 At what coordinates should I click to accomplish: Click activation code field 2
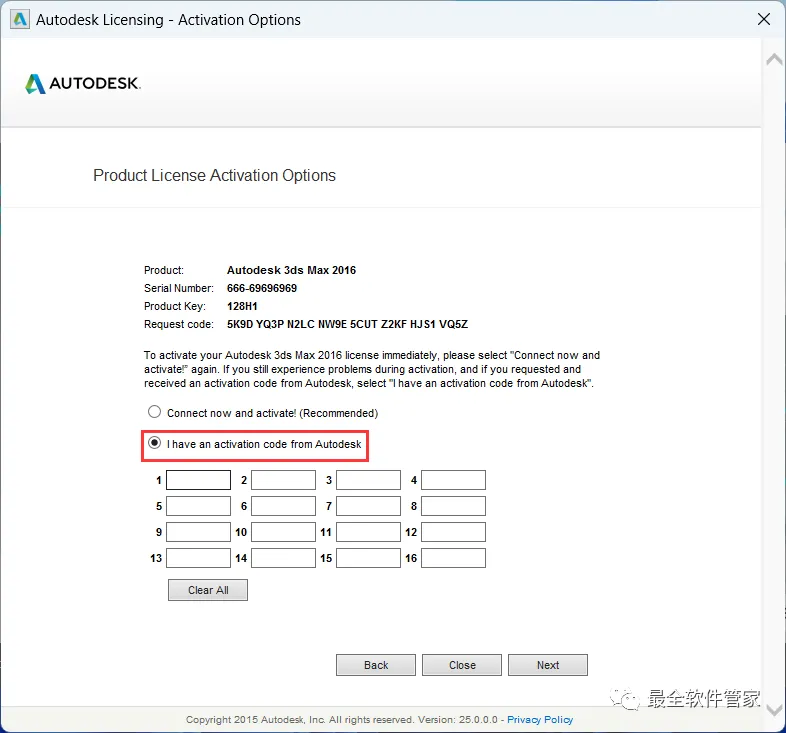pyautogui.click(x=283, y=480)
